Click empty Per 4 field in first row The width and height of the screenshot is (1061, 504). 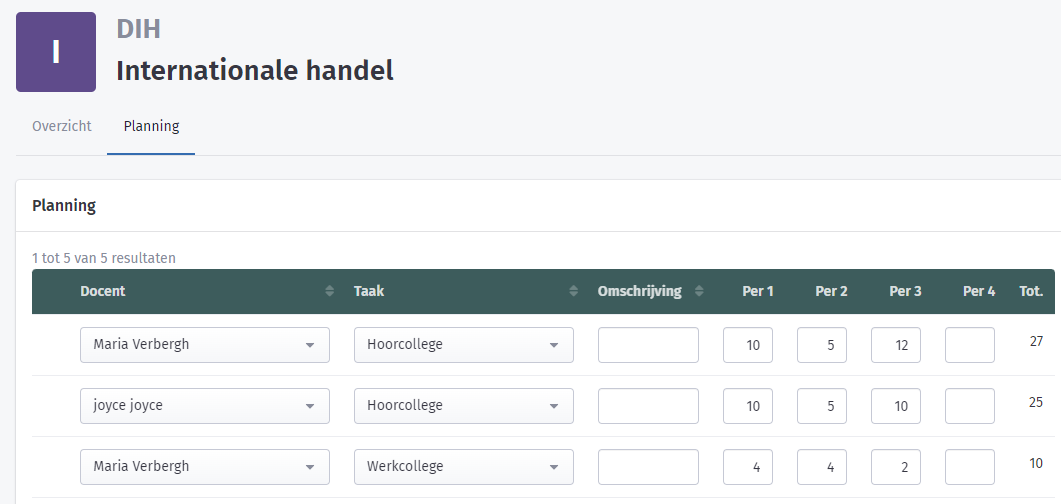pyautogui.click(x=970, y=345)
